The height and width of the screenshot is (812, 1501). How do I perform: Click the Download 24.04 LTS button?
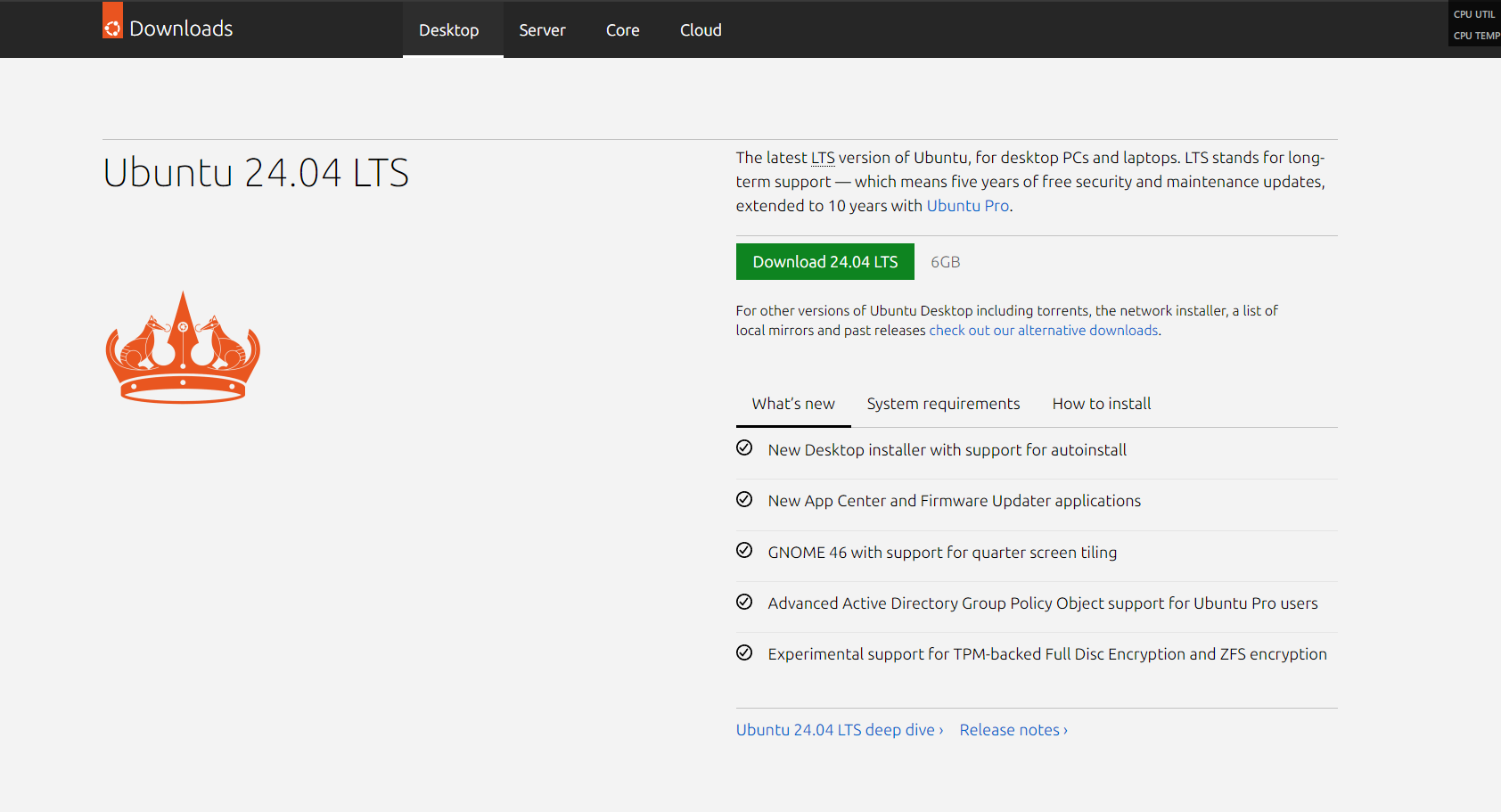(825, 262)
